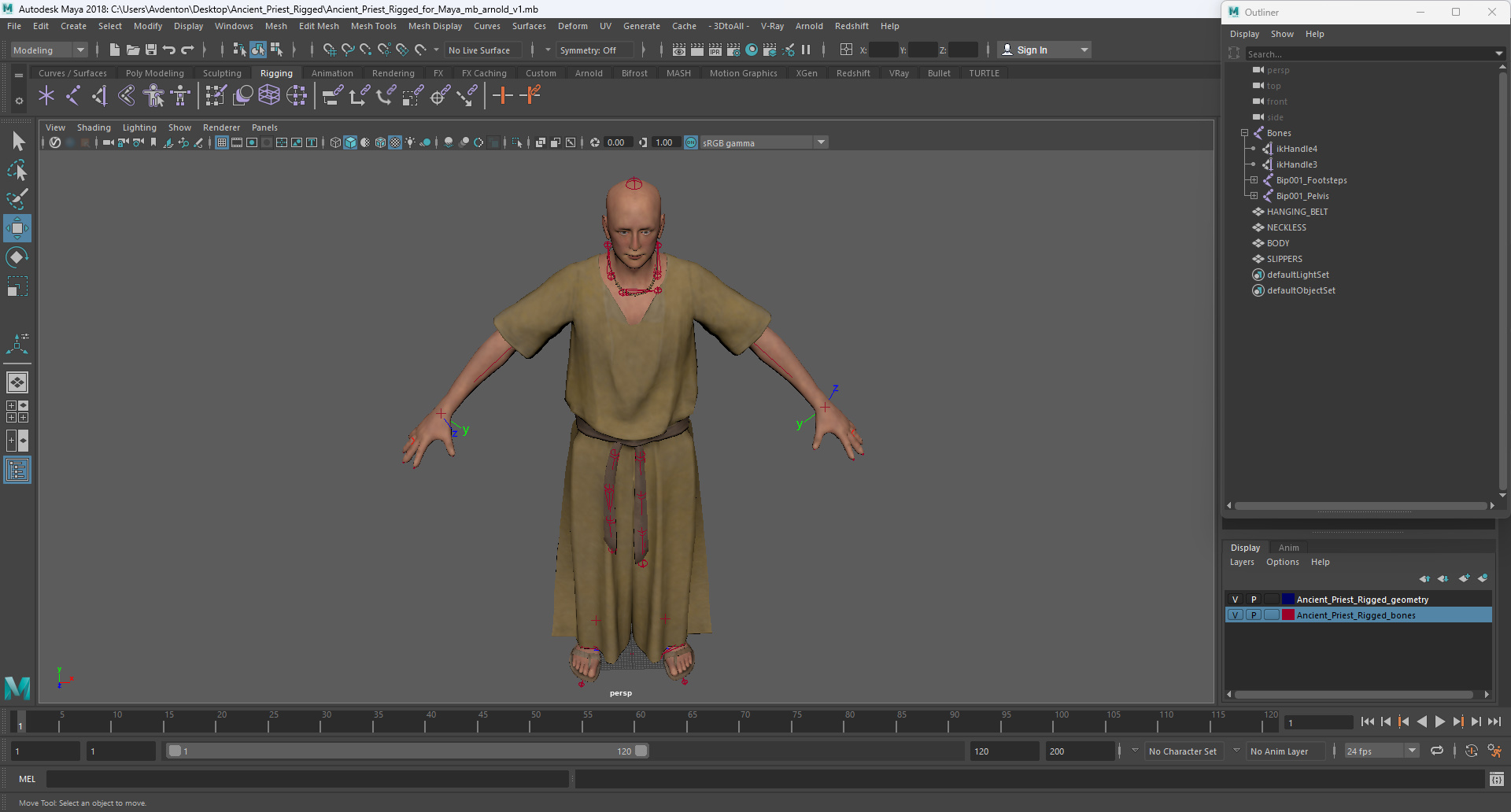Image resolution: width=1511 pixels, height=812 pixels.
Task: Click the MEL command line field
Action: point(307,779)
